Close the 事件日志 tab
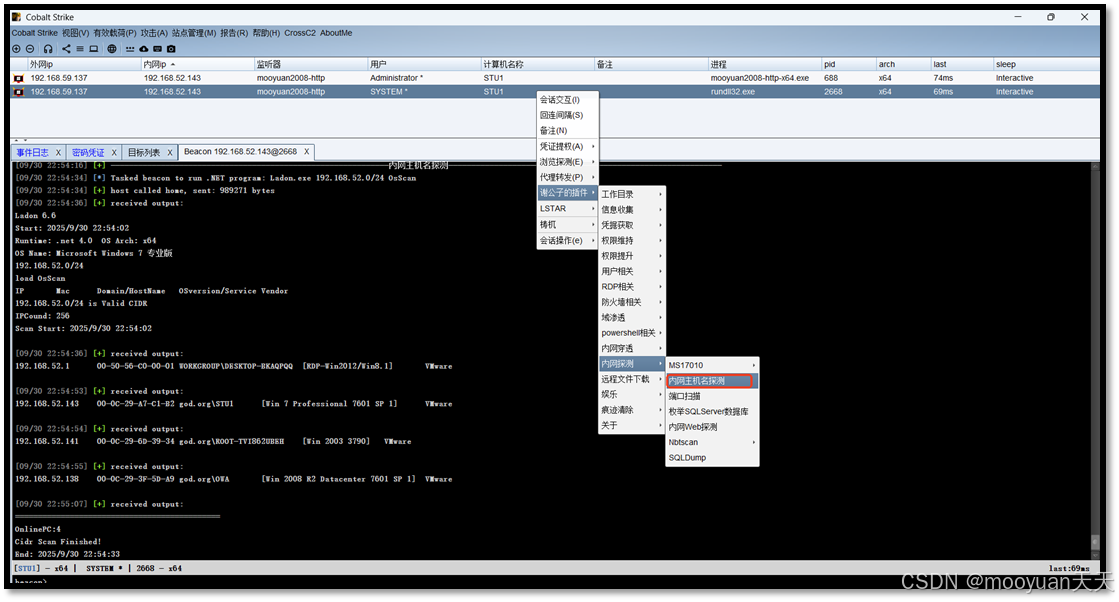Image resolution: width=1119 pixels, height=602 pixels. [x=59, y=153]
